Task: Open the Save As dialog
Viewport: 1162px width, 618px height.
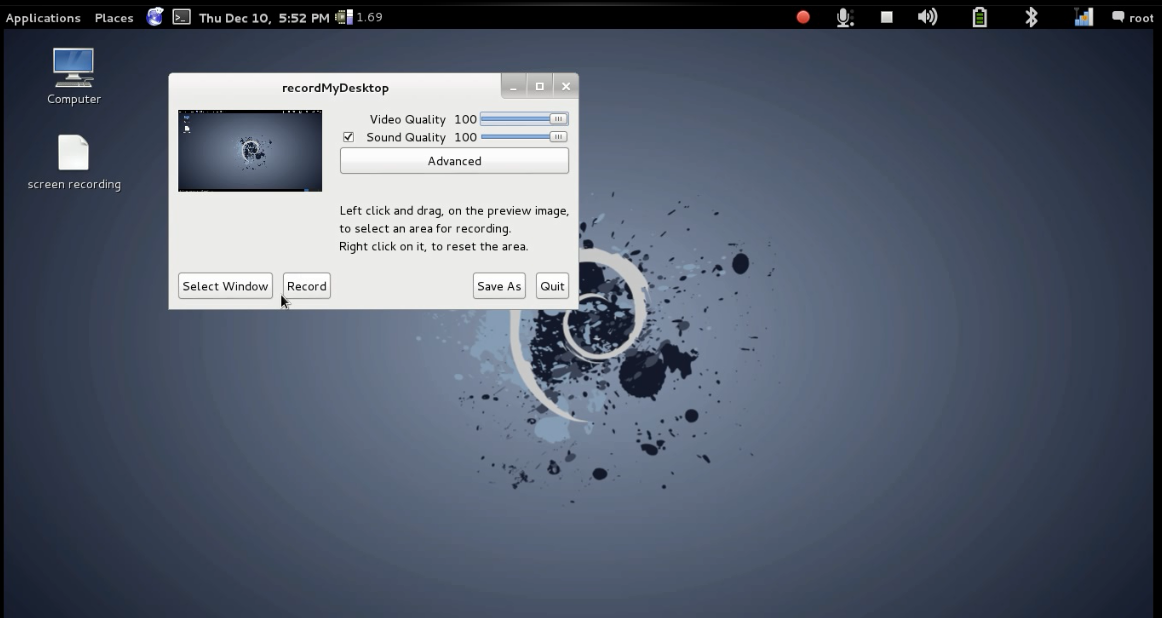Action: (x=498, y=286)
